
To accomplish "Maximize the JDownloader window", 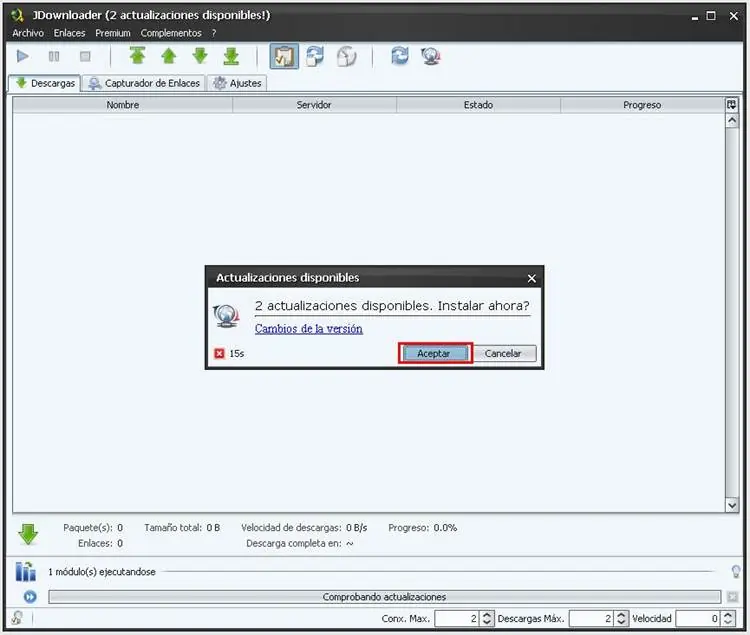I will click(x=711, y=16).
